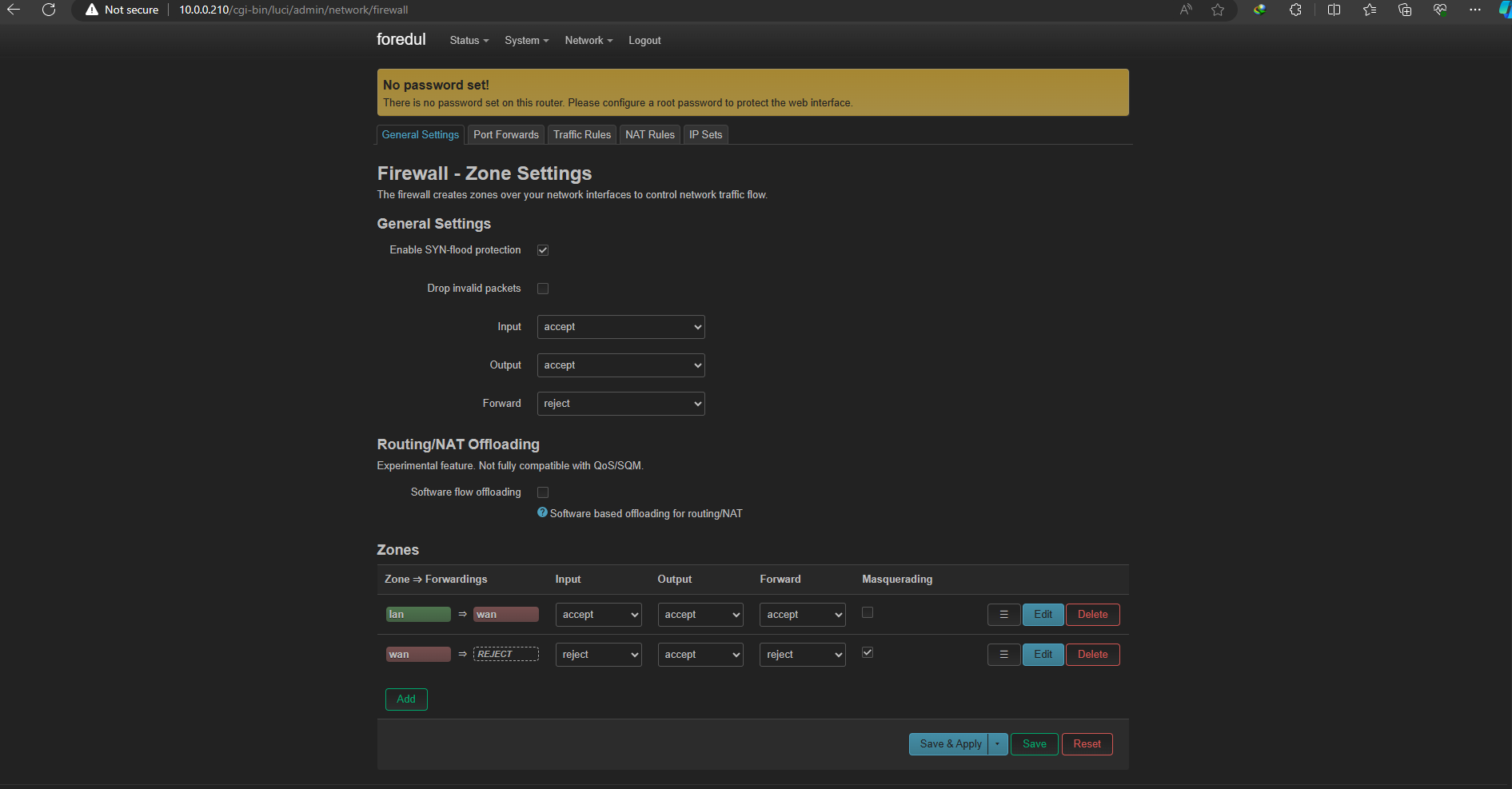The width and height of the screenshot is (1512, 789).
Task: Add page to favorites with star icon
Action: click(1218, 10)
